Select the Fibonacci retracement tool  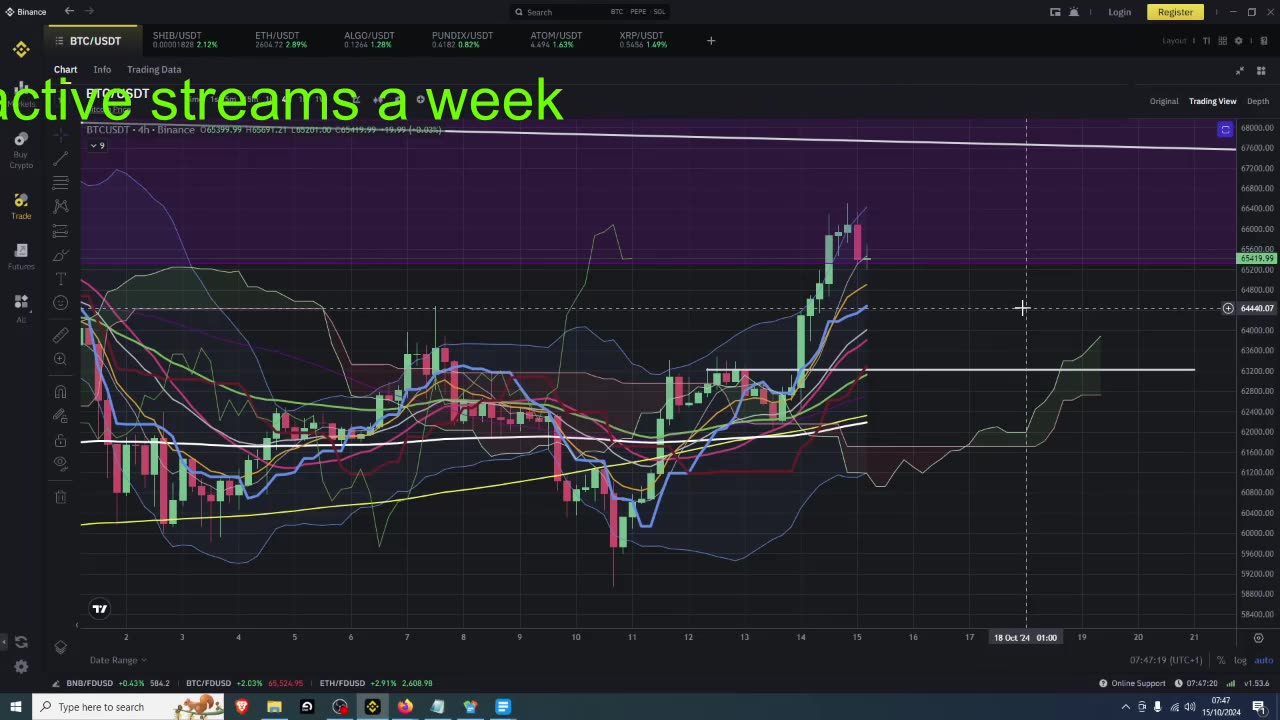(x=60, y=183)
